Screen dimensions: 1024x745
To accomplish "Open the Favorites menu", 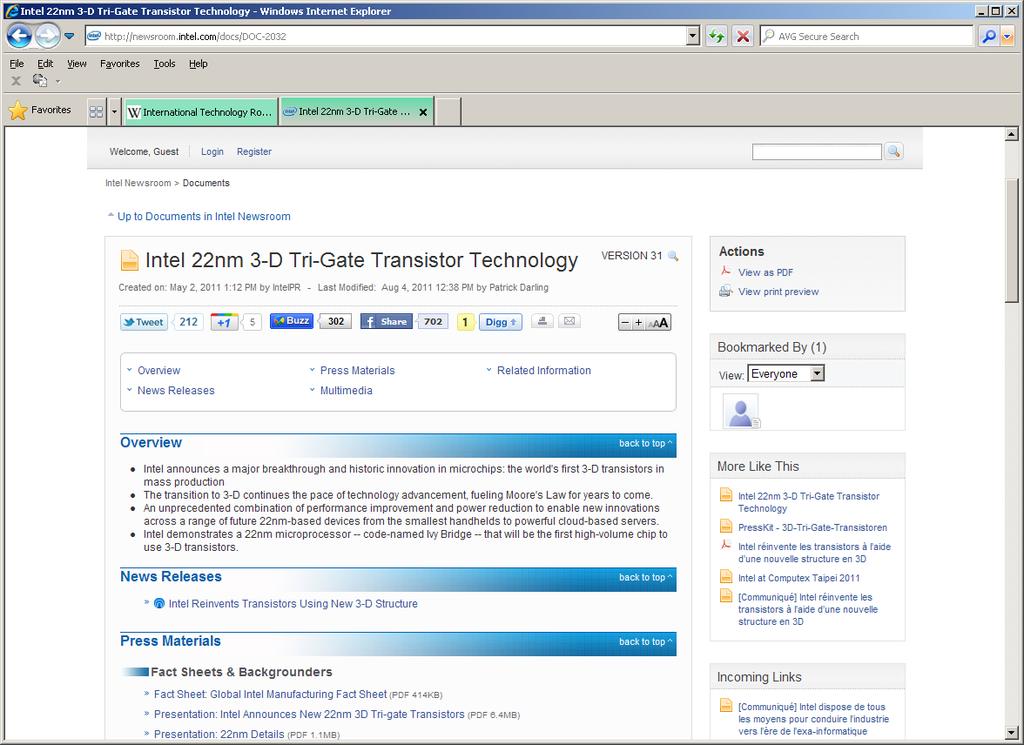I will (x=120, y=63).
